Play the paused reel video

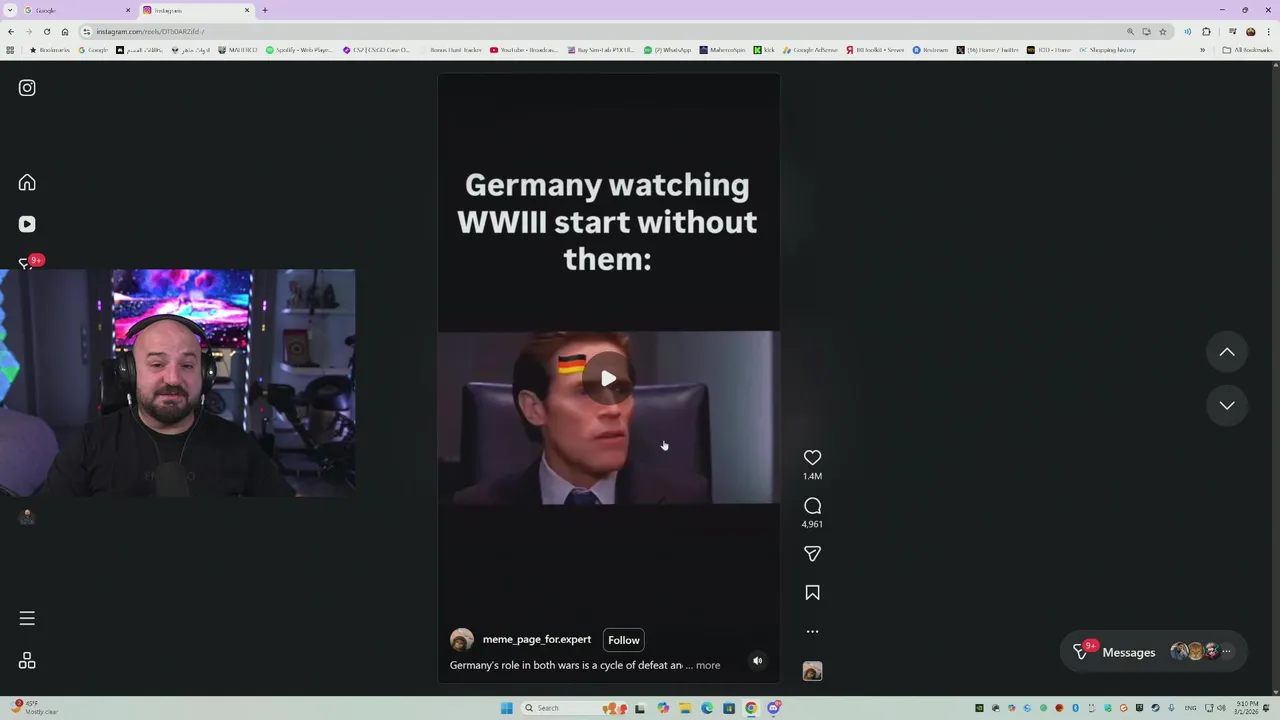pos(608,378)
